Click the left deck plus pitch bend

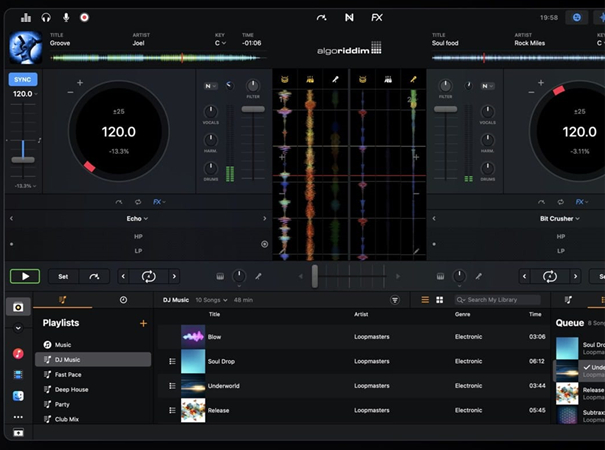(80, 83)
